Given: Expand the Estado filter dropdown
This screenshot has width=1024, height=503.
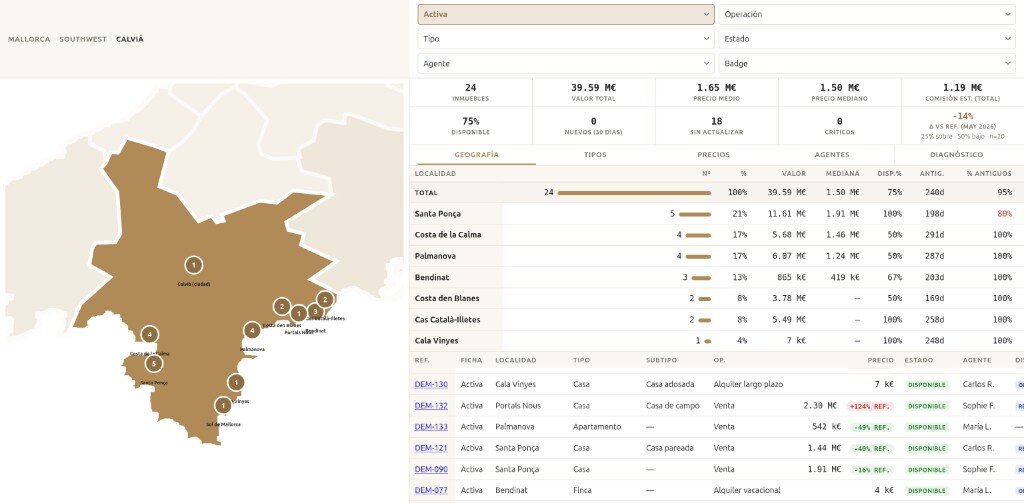Looking at the screenshot, I should 867,39.
